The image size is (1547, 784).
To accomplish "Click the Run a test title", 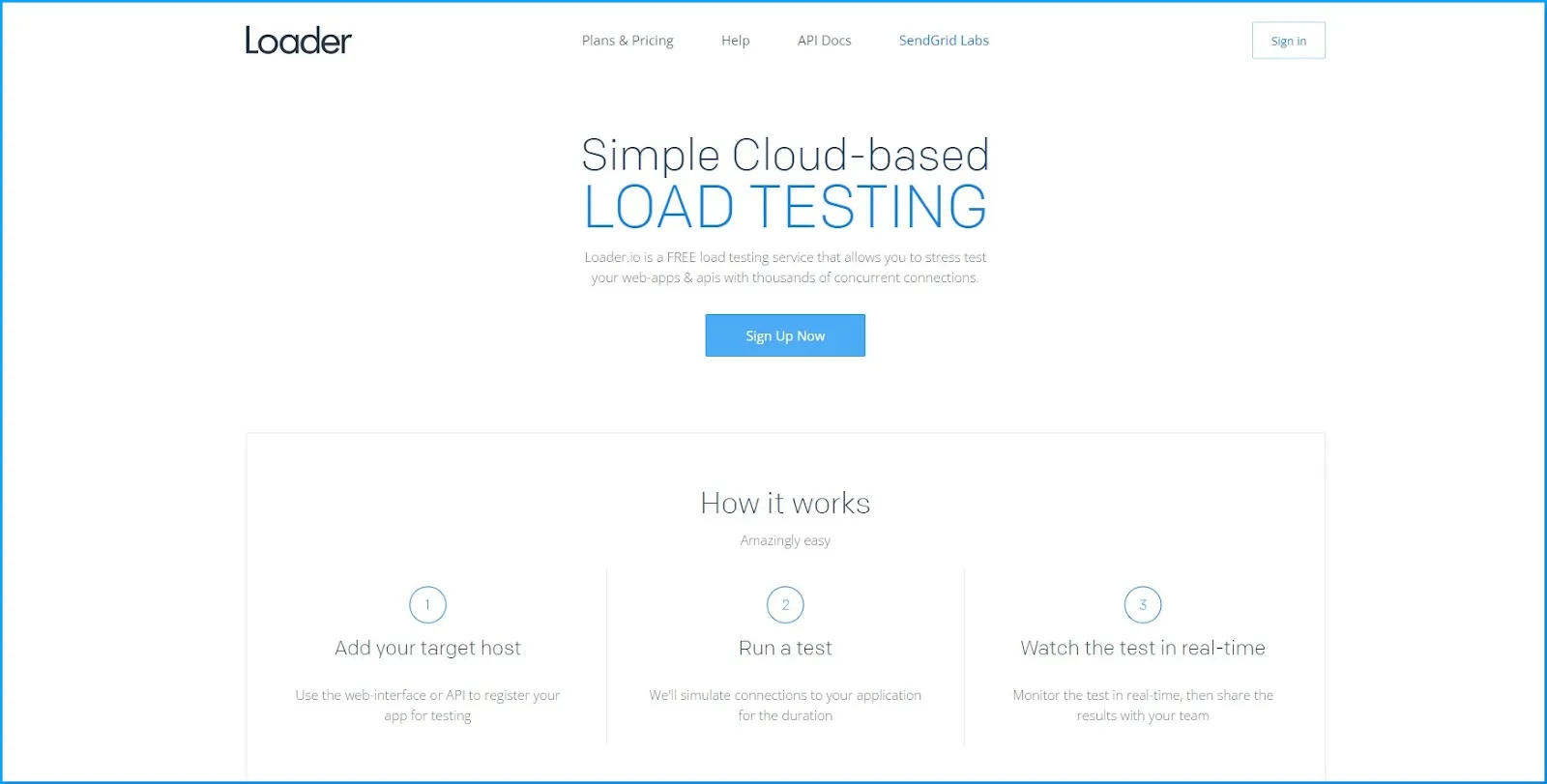I will pos(785,649).
